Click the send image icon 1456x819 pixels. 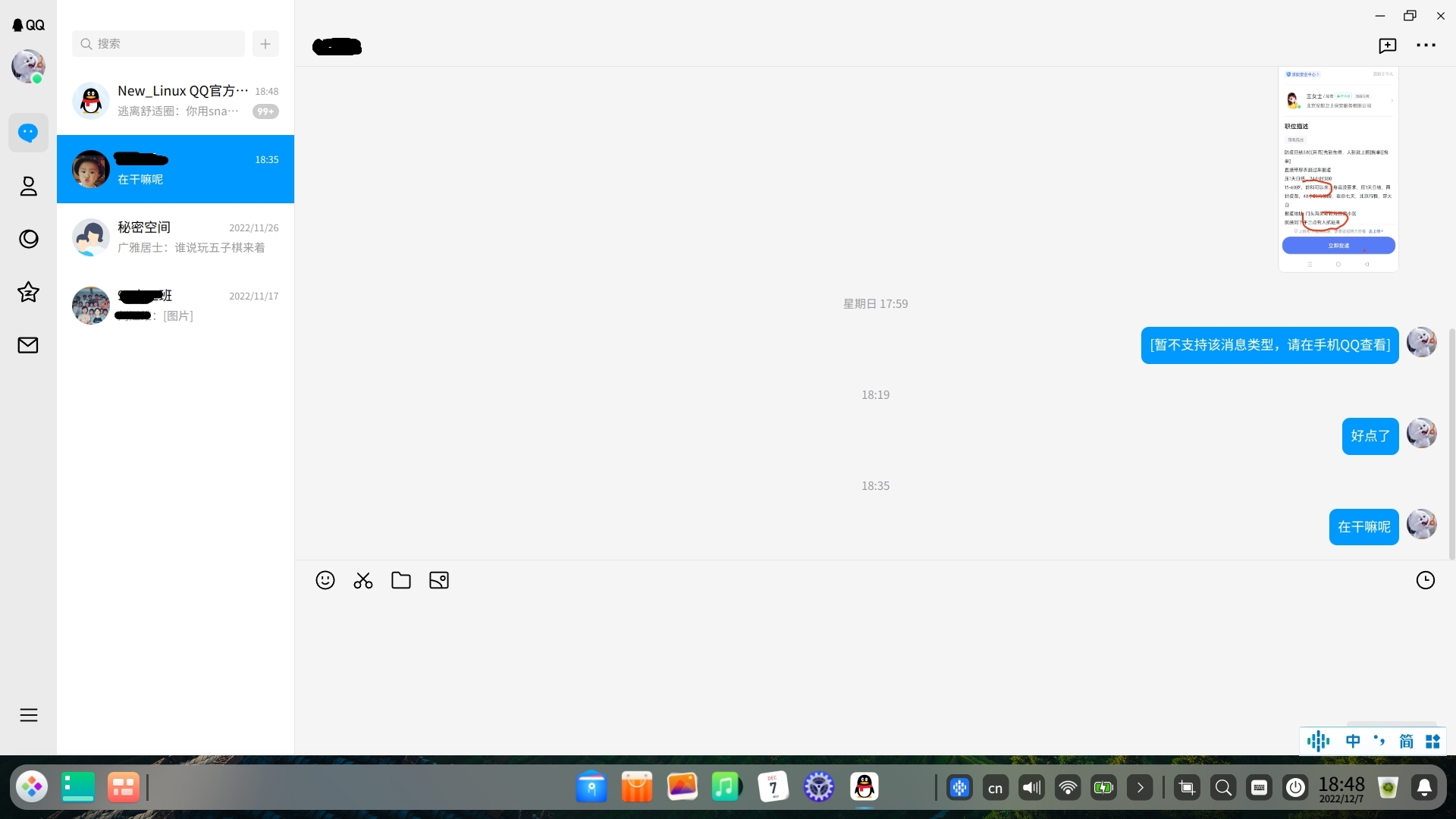438,580
